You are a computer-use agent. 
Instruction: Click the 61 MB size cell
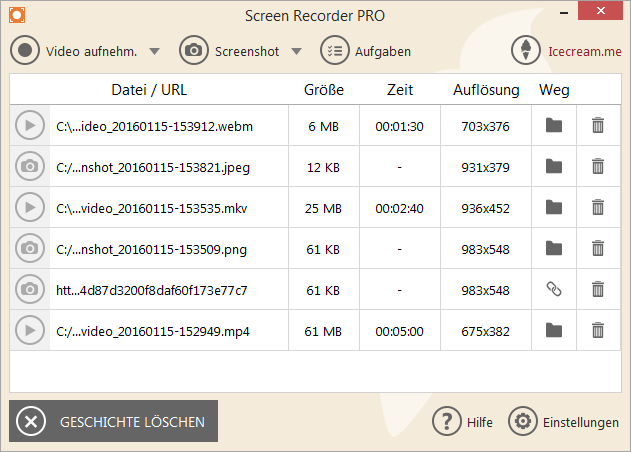[324, 332]
